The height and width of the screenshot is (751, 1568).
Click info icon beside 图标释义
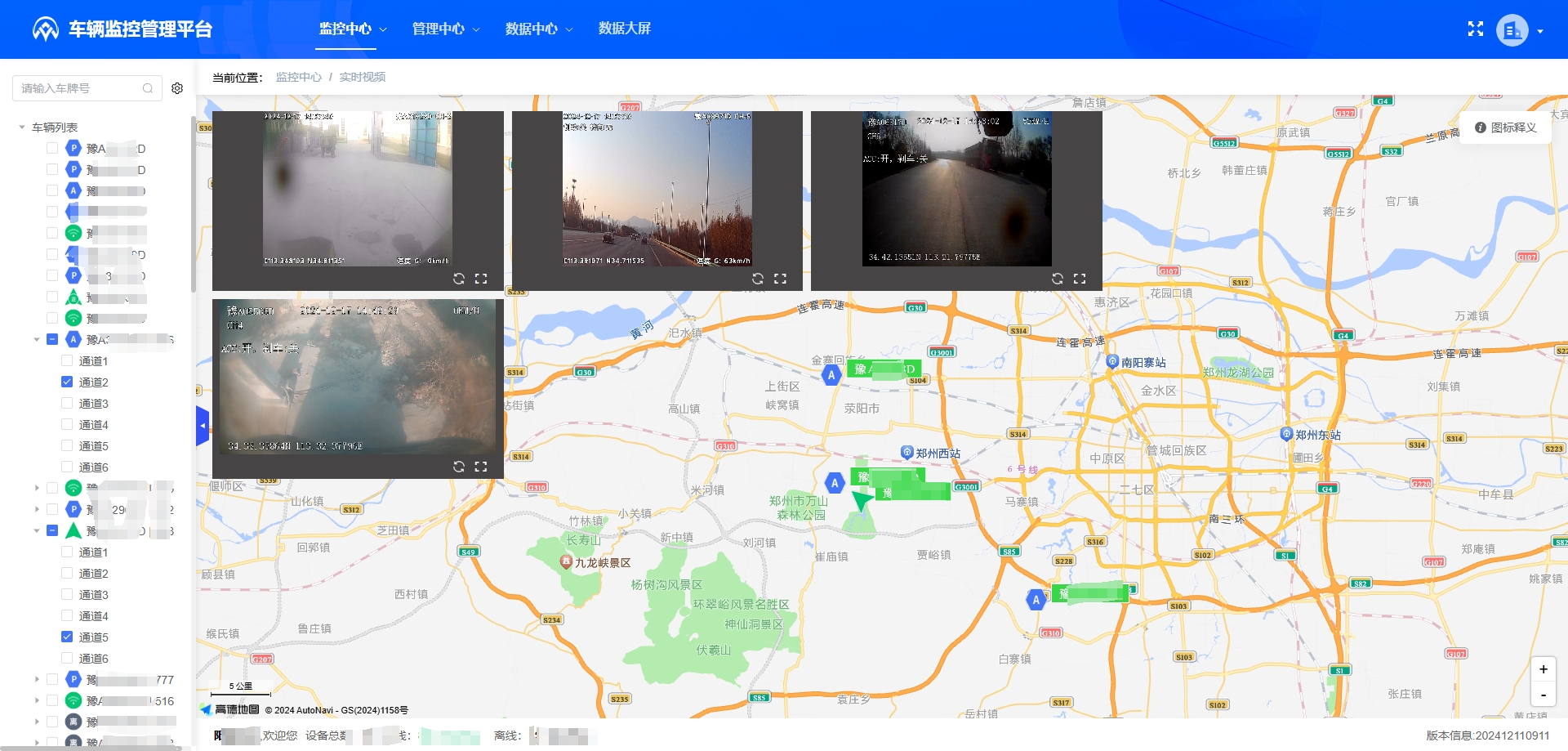point(1481,127)
